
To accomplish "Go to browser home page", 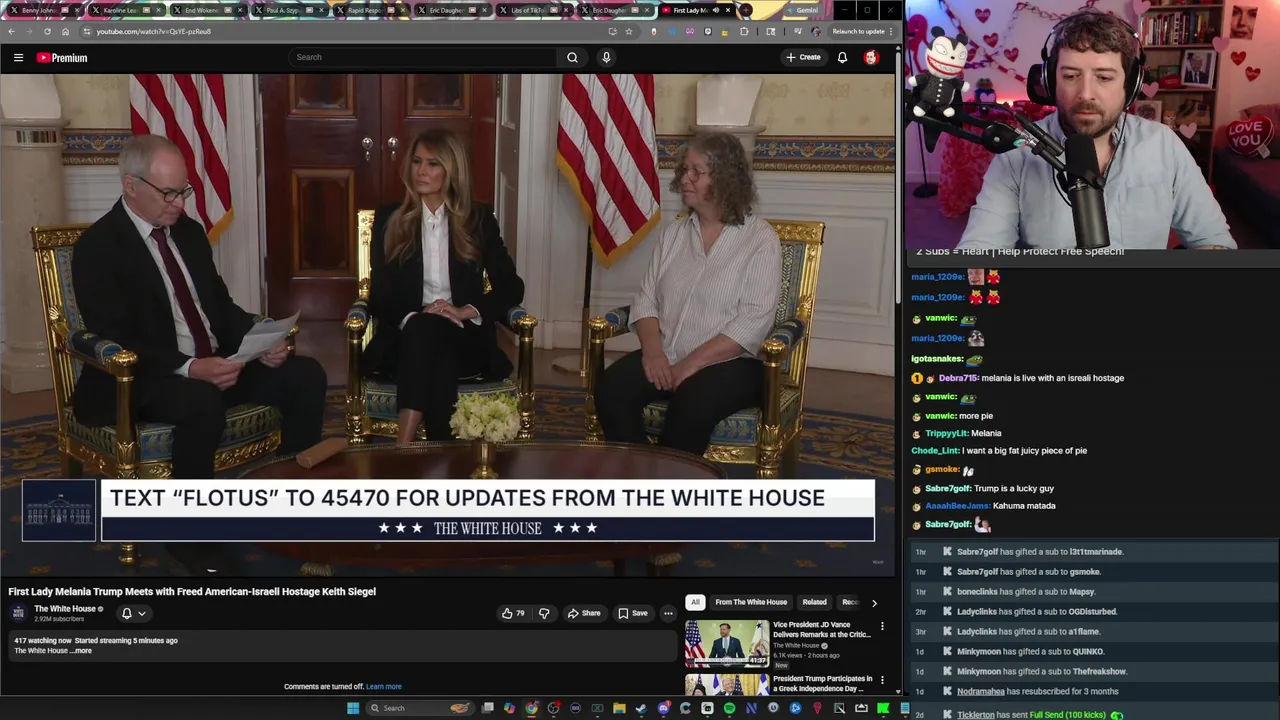I will tap(65, 31).
